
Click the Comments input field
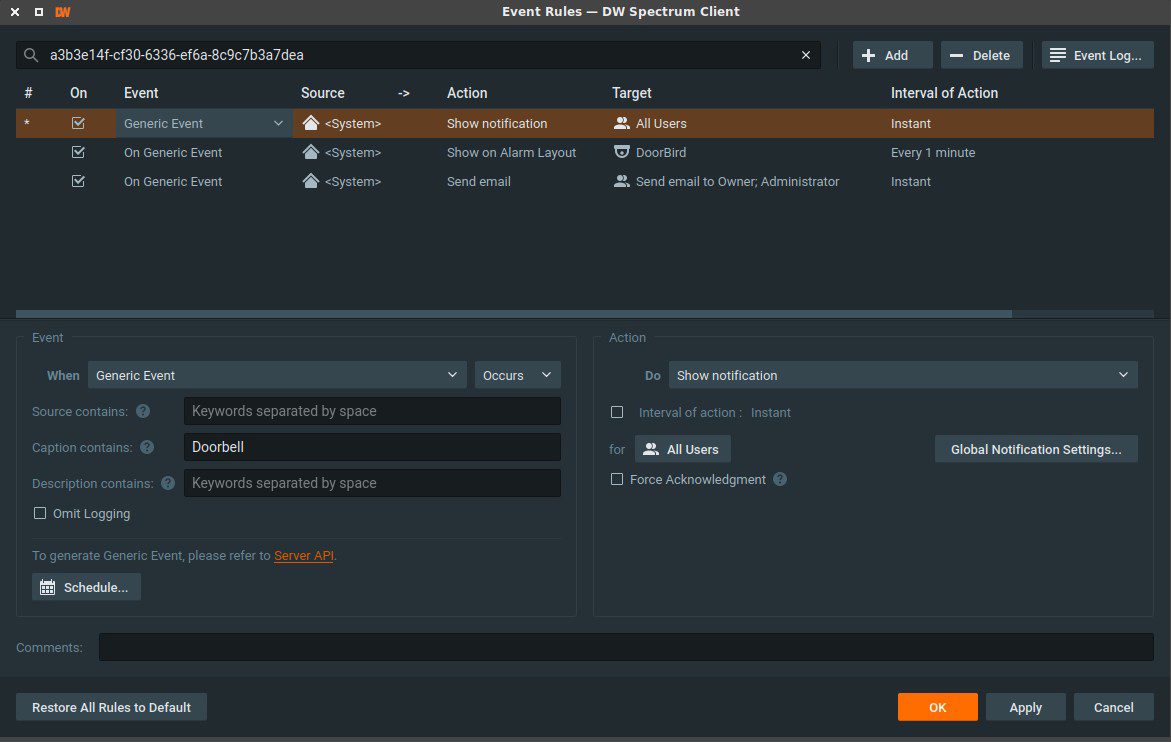coord(626,647)
